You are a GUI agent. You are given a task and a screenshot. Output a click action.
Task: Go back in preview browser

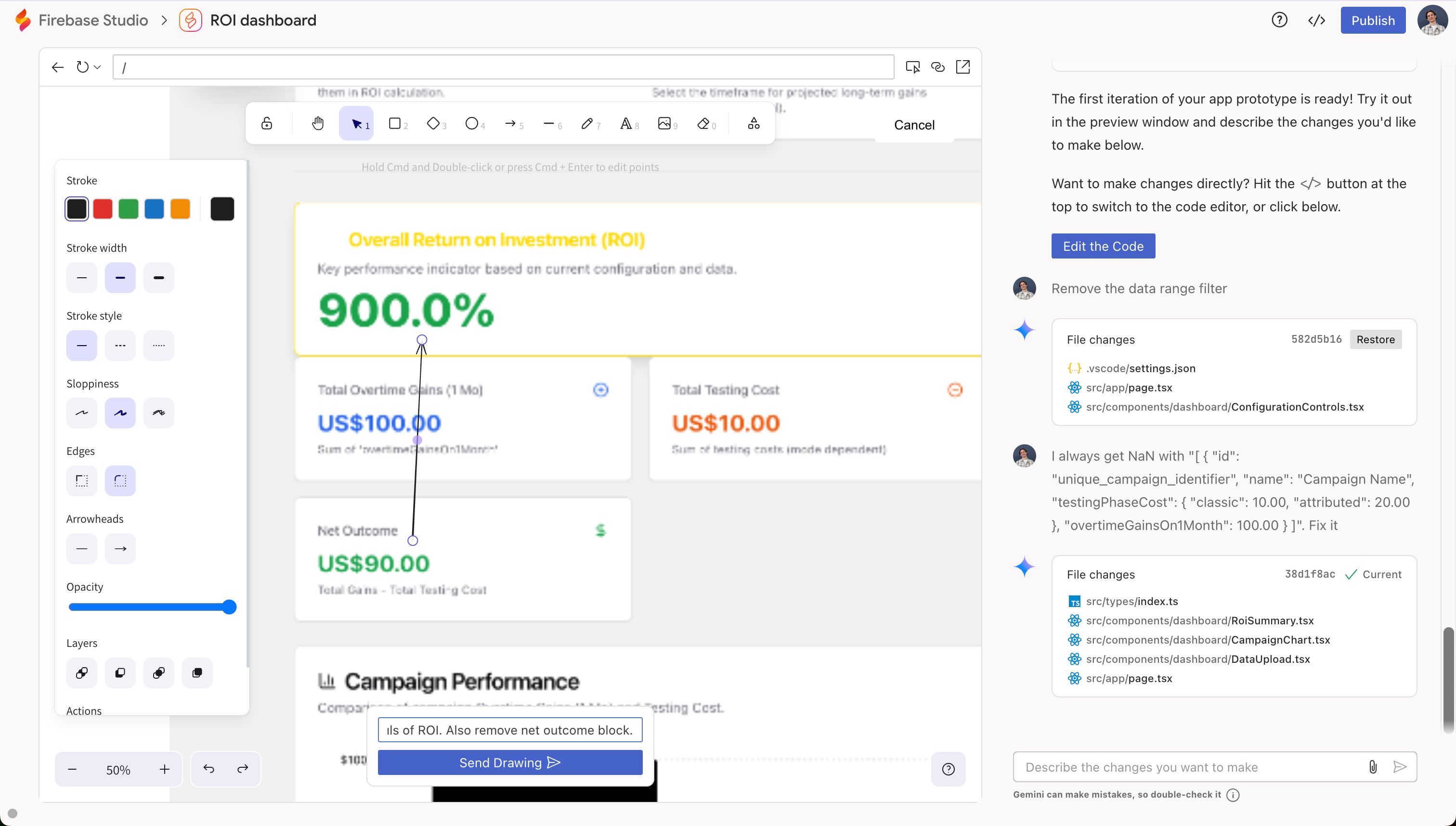click(x=57, y=67)
